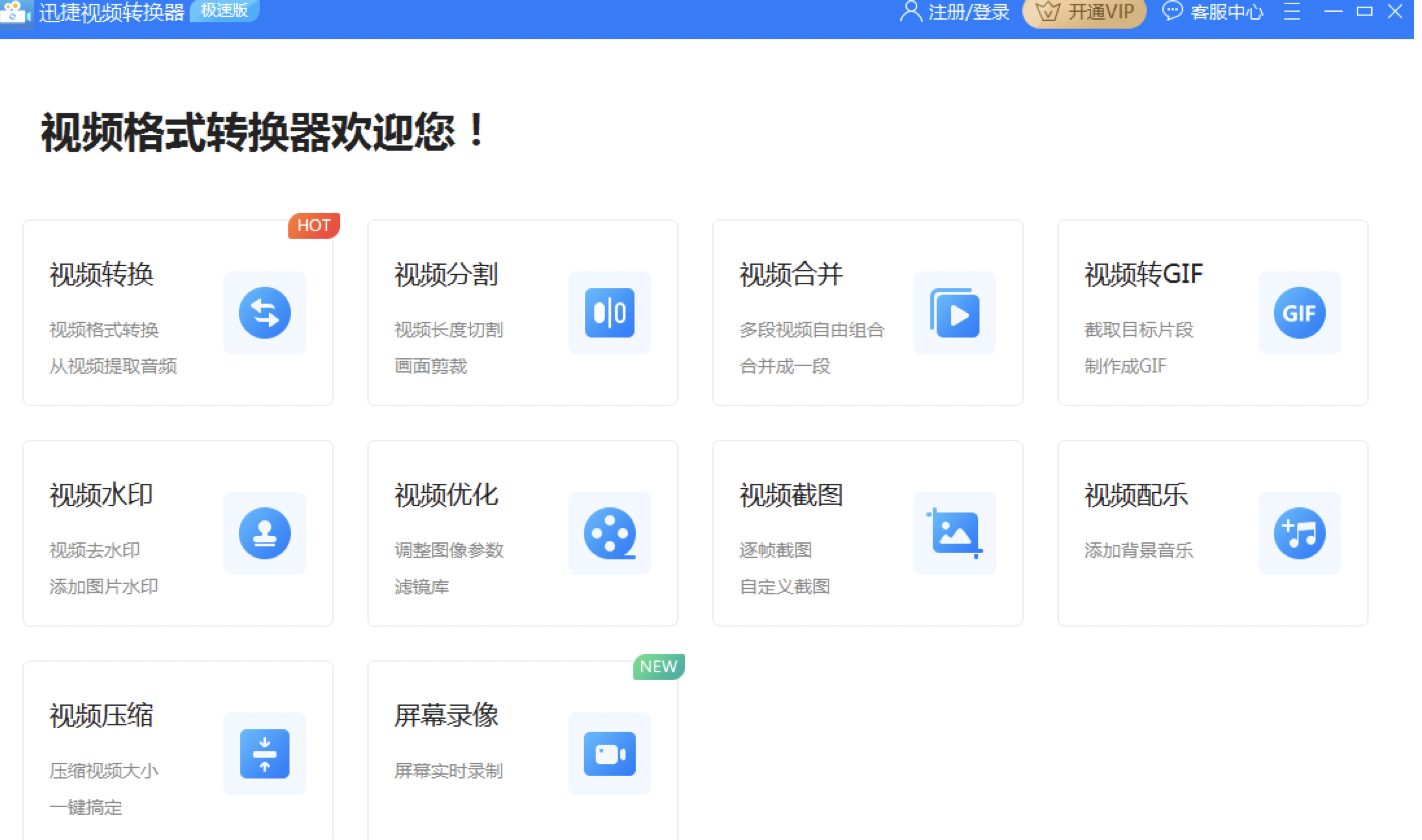Click the 视频合并 merge videos icon
The width and height of the screenshot is (1422, 840).
954,313
